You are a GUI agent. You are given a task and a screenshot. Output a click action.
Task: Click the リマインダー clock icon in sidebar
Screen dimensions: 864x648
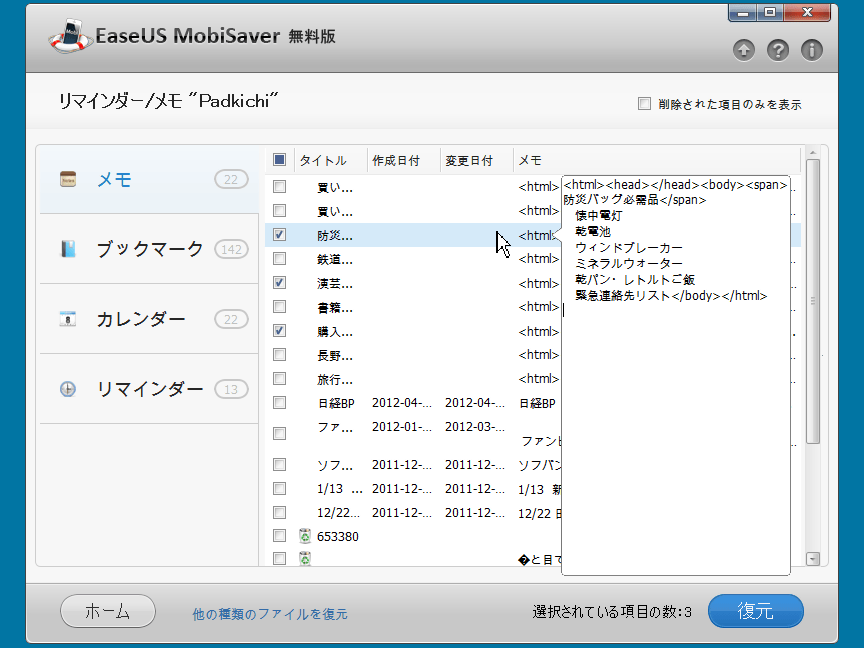[68, 389]
